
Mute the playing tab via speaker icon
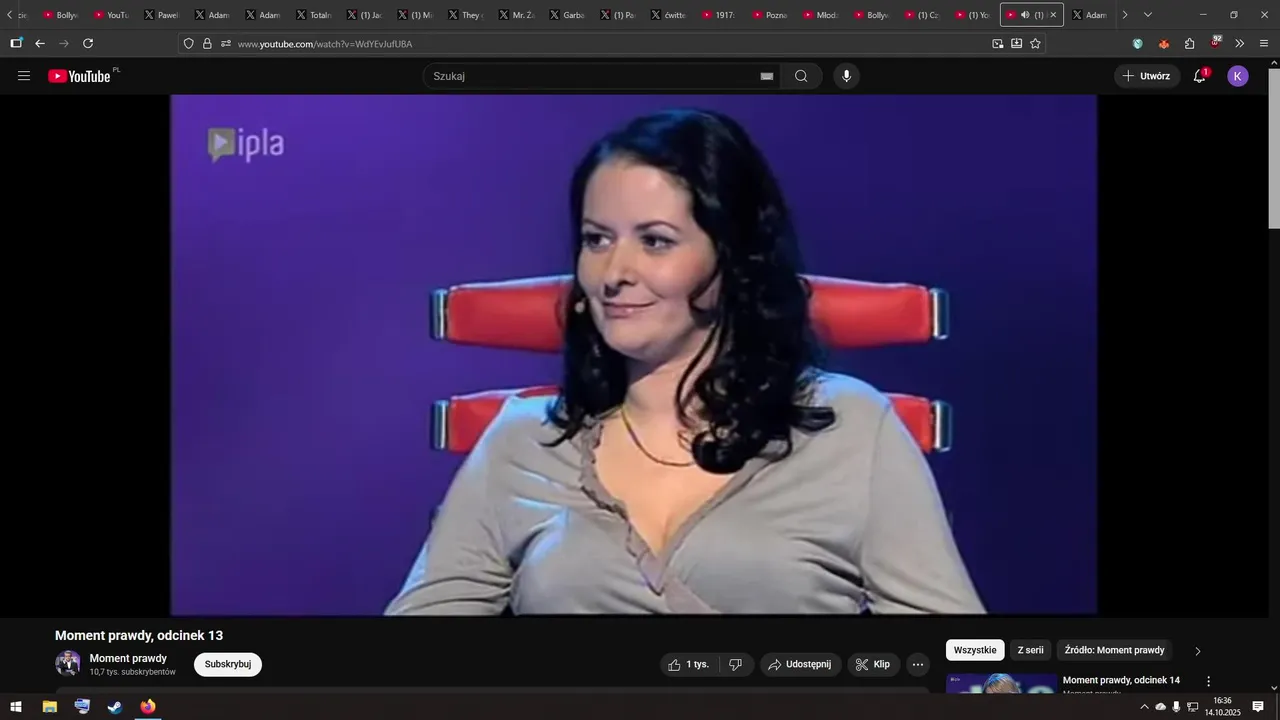pyautogui.click(x=1025, y=15)
